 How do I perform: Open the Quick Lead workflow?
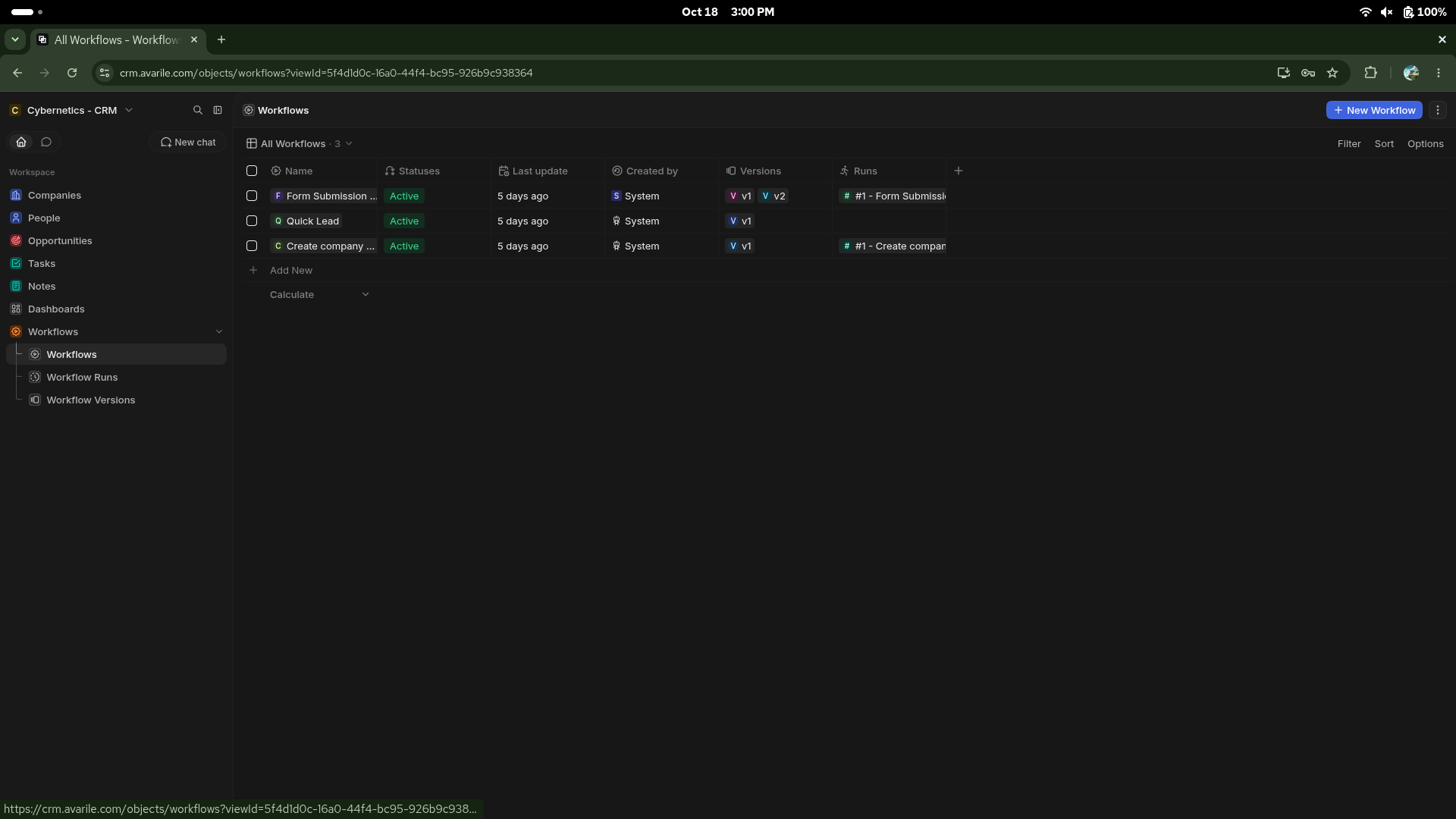306,221
